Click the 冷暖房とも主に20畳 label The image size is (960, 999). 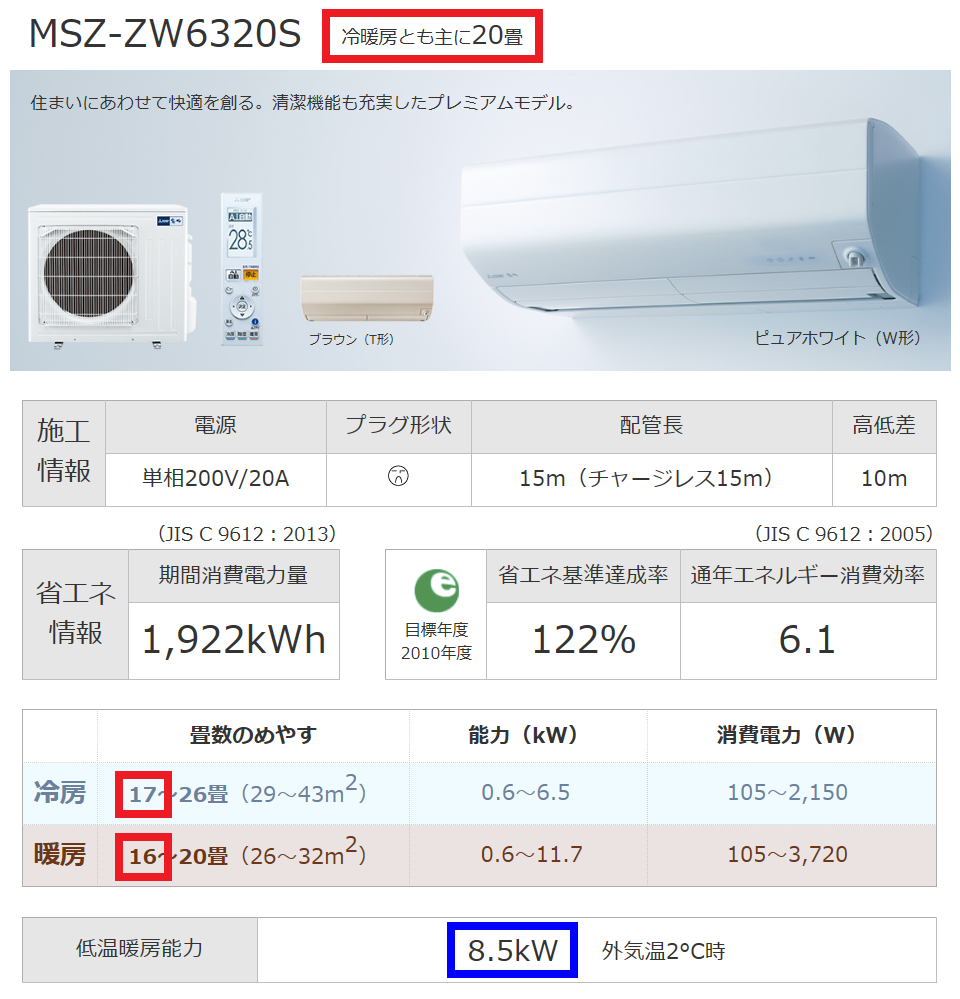point(432,36)
